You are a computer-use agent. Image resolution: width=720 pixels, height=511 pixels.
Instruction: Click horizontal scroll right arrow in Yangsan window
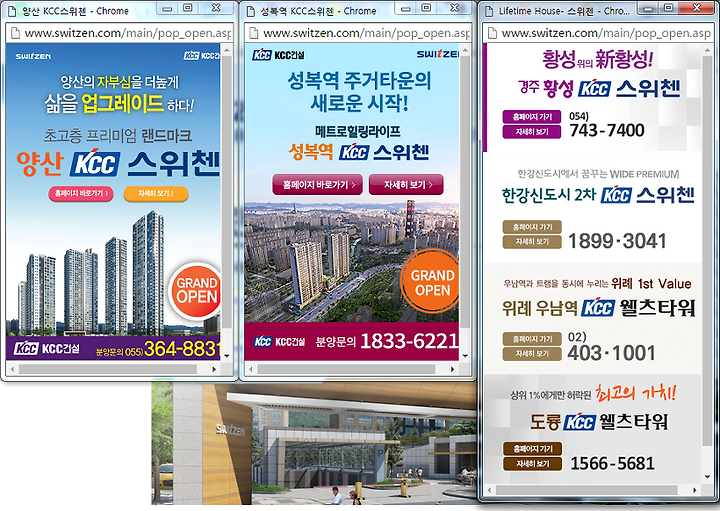tap(214, 369)
